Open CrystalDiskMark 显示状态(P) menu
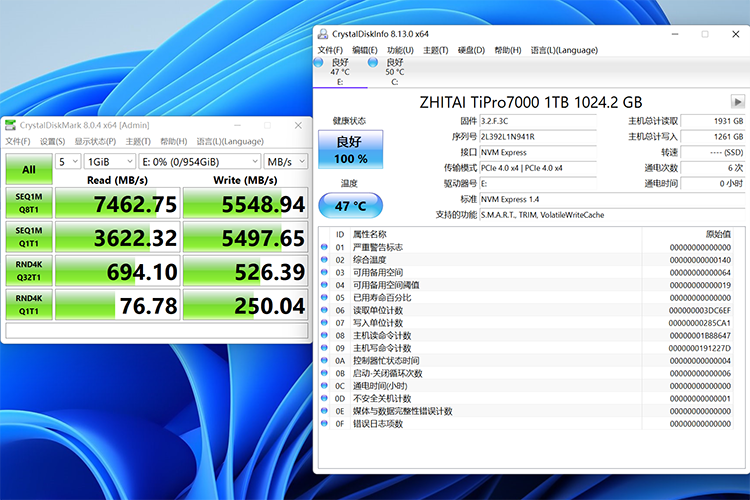The height and width of the screenshot is (500, 750). click(x=95, y=141)
